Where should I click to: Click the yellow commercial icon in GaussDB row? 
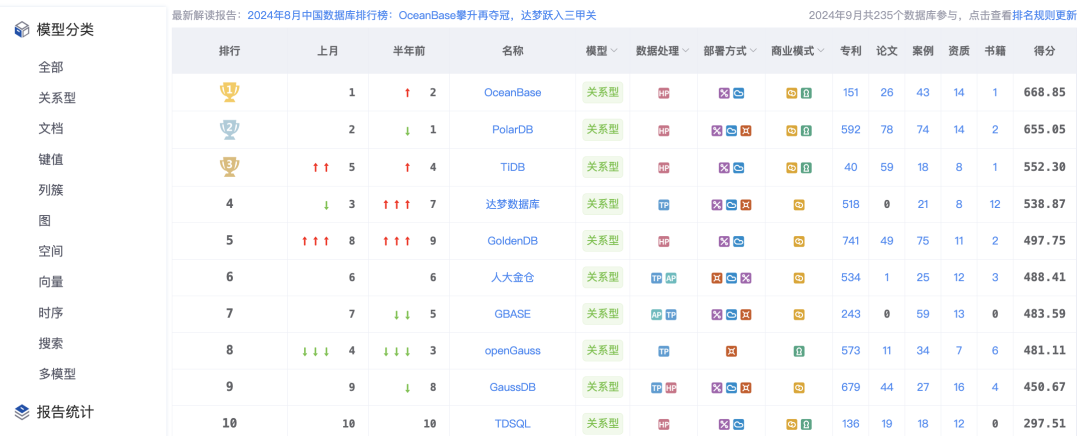(799, 388)
